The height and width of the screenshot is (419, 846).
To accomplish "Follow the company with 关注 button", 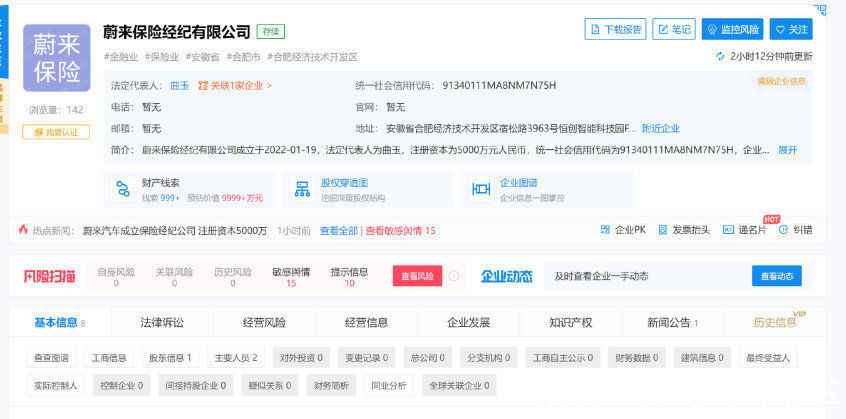I will point(791,30).
